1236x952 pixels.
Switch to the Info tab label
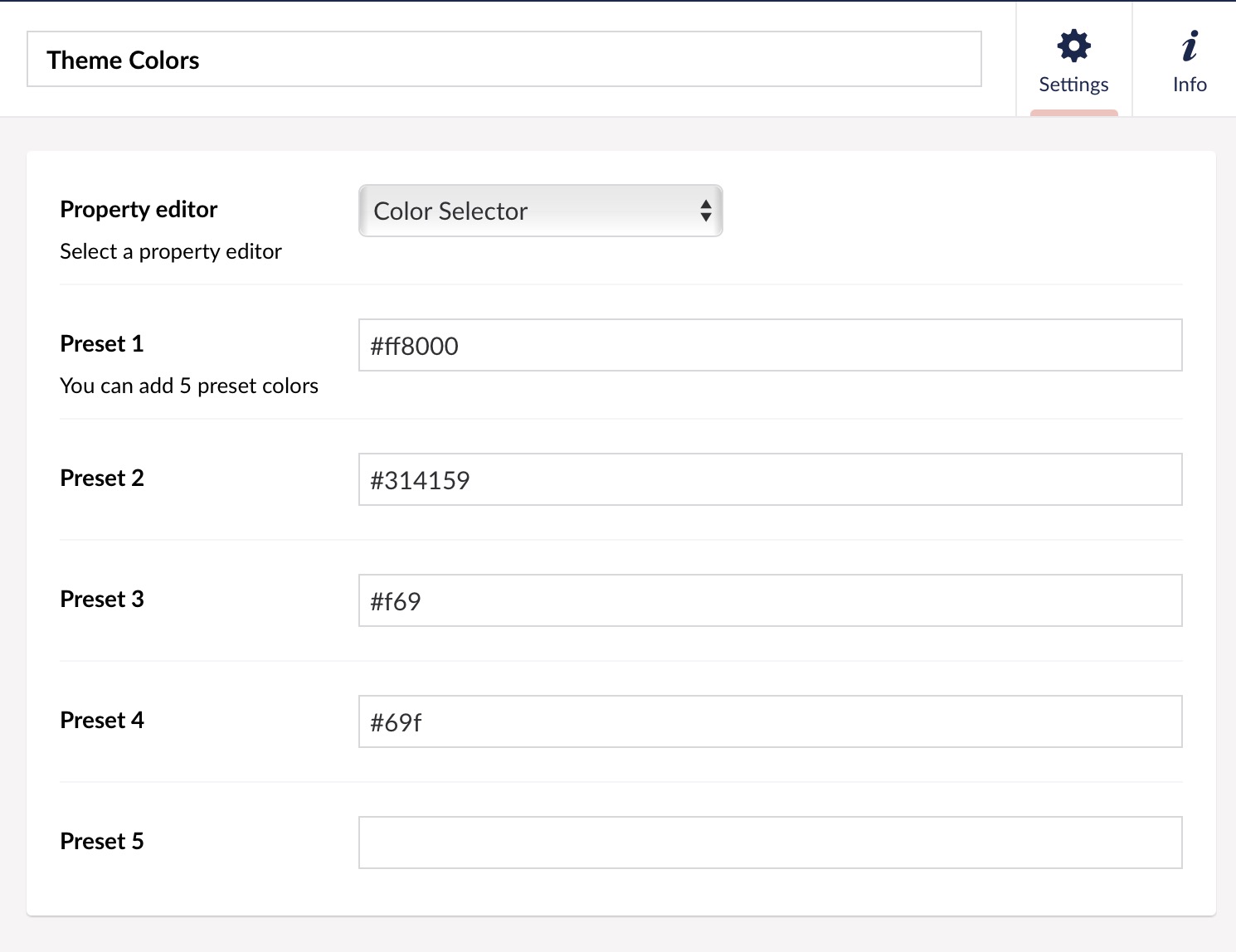click(x=1190, y=85)
